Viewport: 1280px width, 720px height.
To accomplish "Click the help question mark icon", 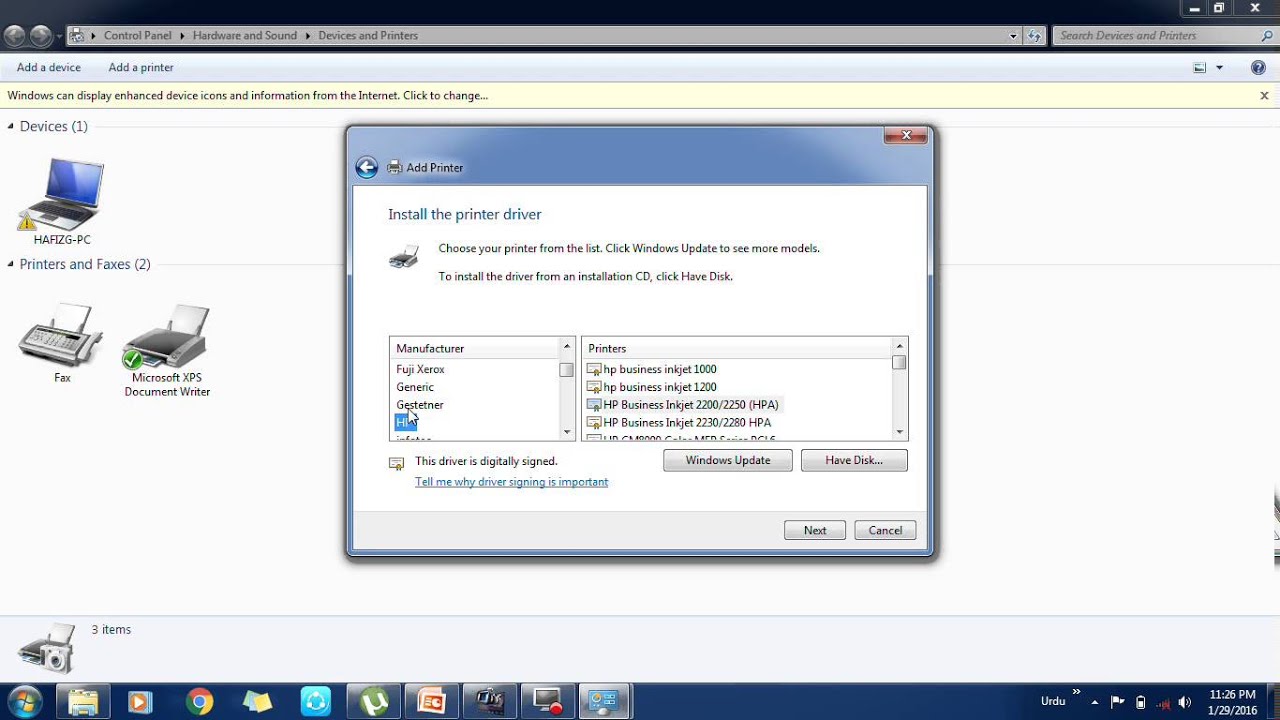I will coord(1258,67).
